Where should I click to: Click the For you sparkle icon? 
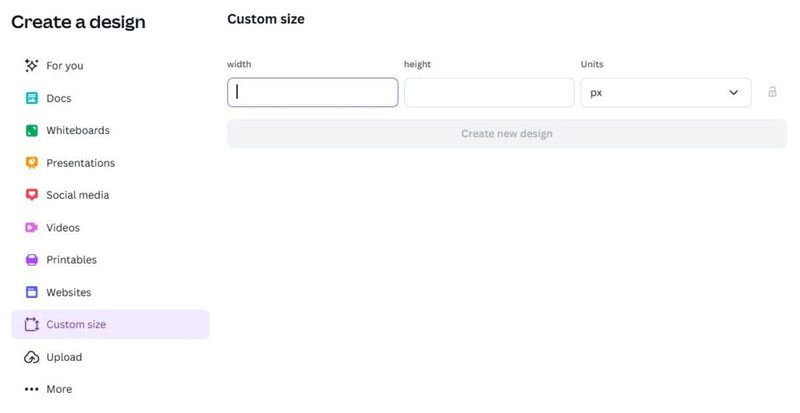(x=31, y=66)
